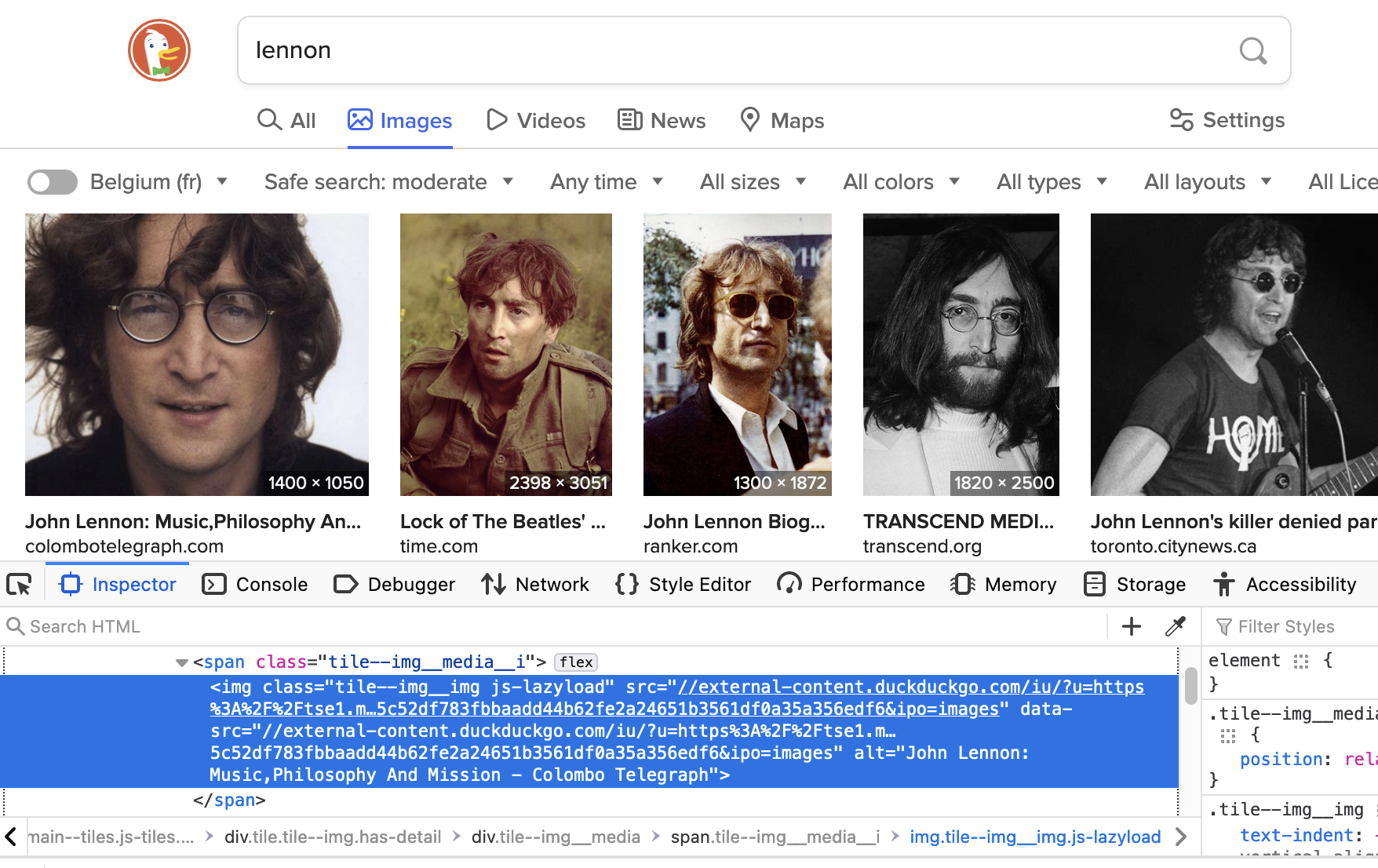Open the Safe search: moderate dropdown

388,182
